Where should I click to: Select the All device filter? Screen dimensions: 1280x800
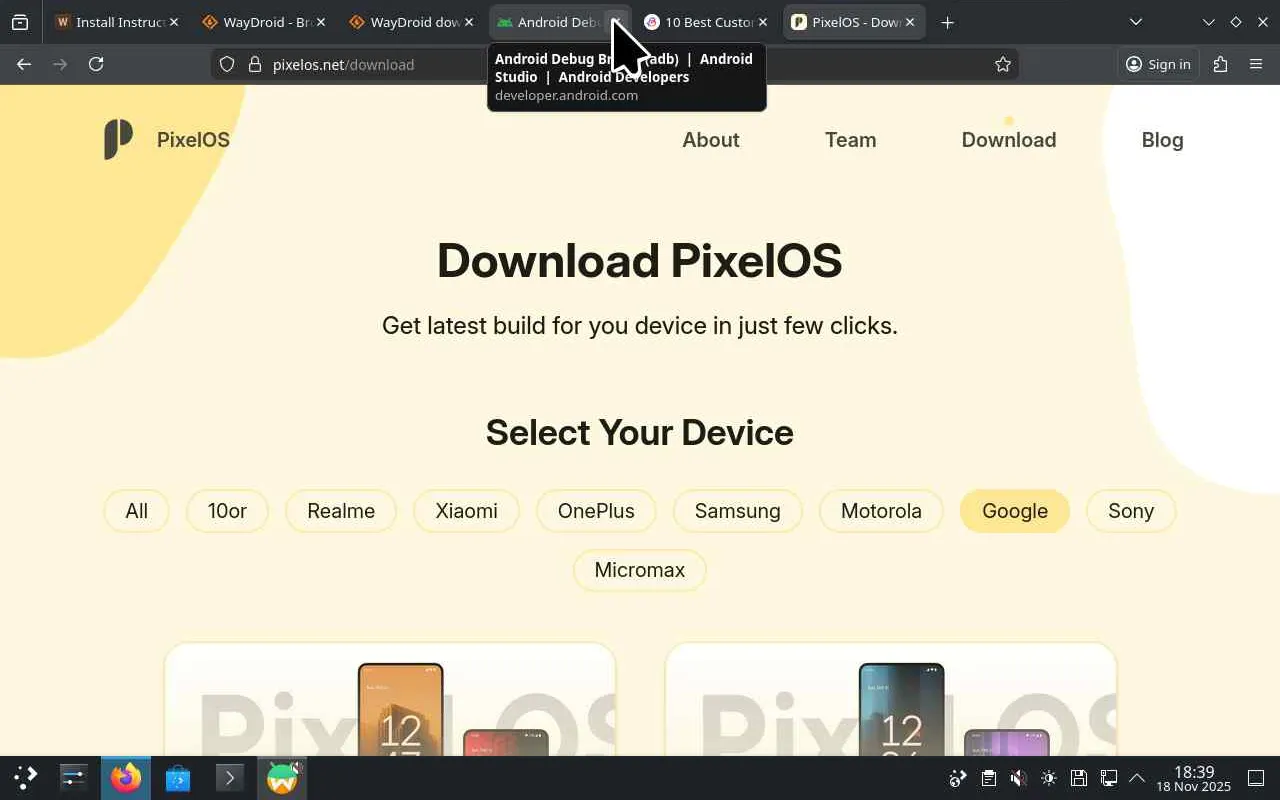click(x=137, y=511)
